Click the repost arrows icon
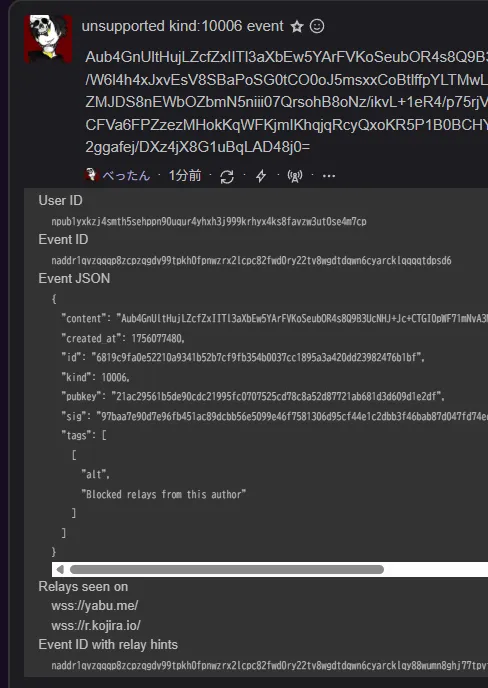Image resolution: width=488 pixels, height=688 pixels. [227, 176]
